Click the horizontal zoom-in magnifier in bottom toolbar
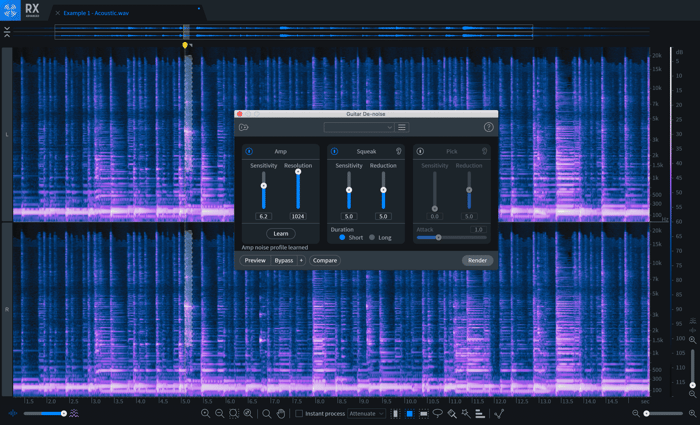 tap(205, 413)
